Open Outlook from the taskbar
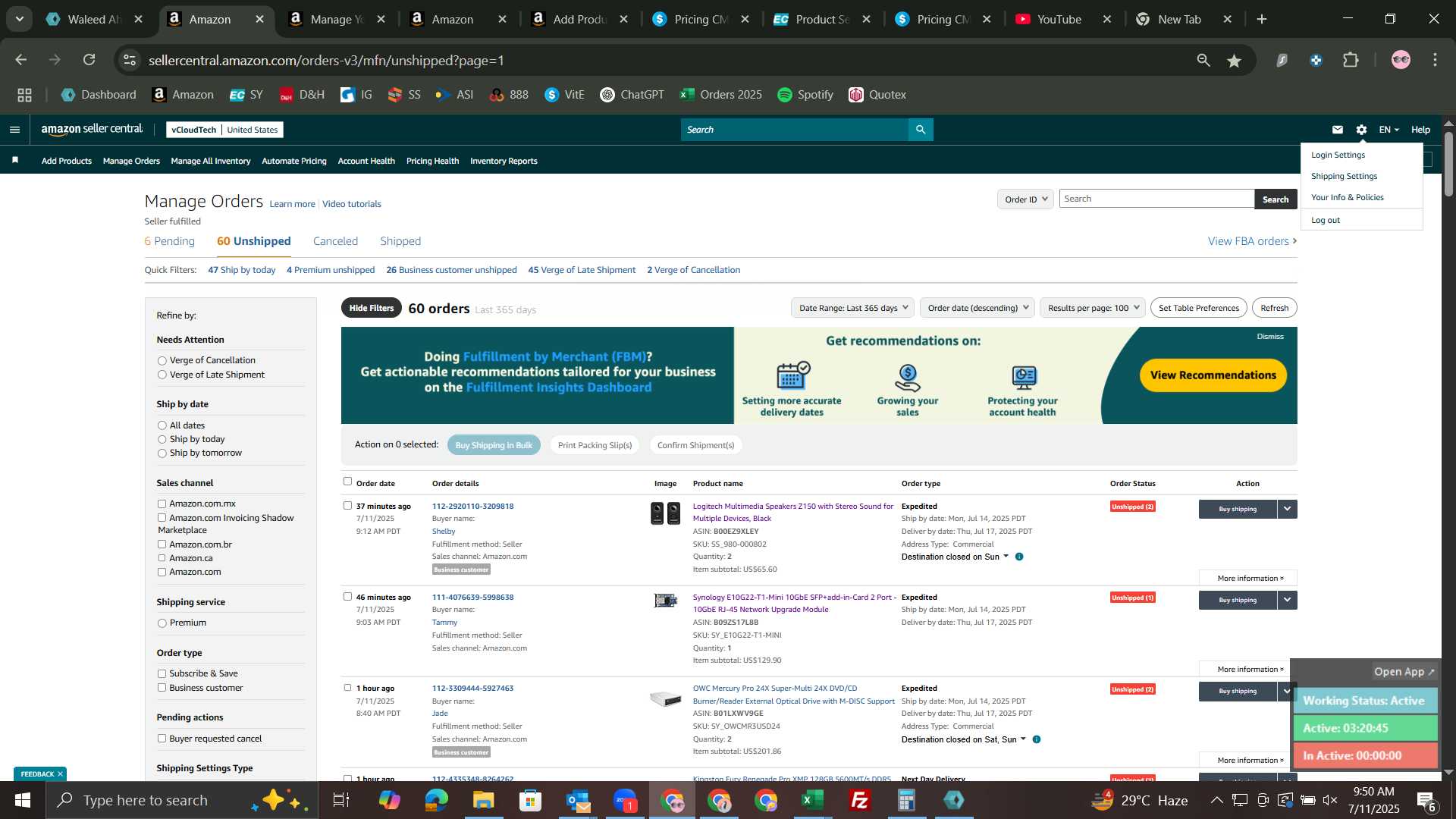1456x819 pixels. click(577, 800)
